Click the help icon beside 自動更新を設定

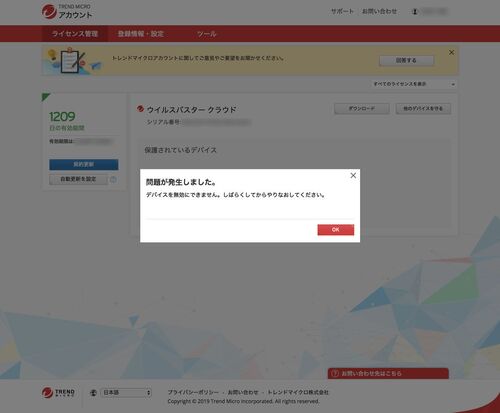[x=113, y=179]
